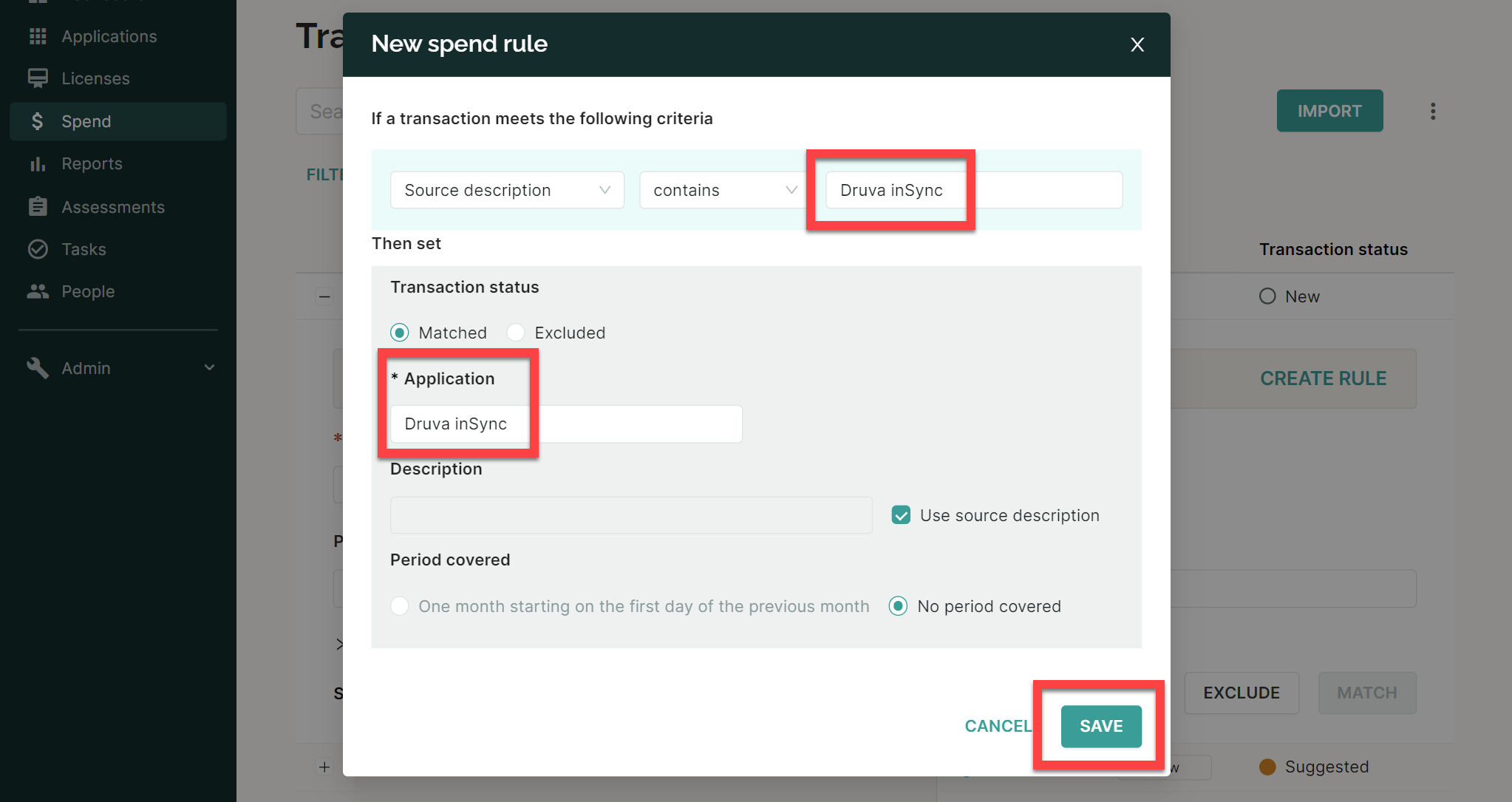Select the No period covered option

pyautogui.click(x=898, y=606)
